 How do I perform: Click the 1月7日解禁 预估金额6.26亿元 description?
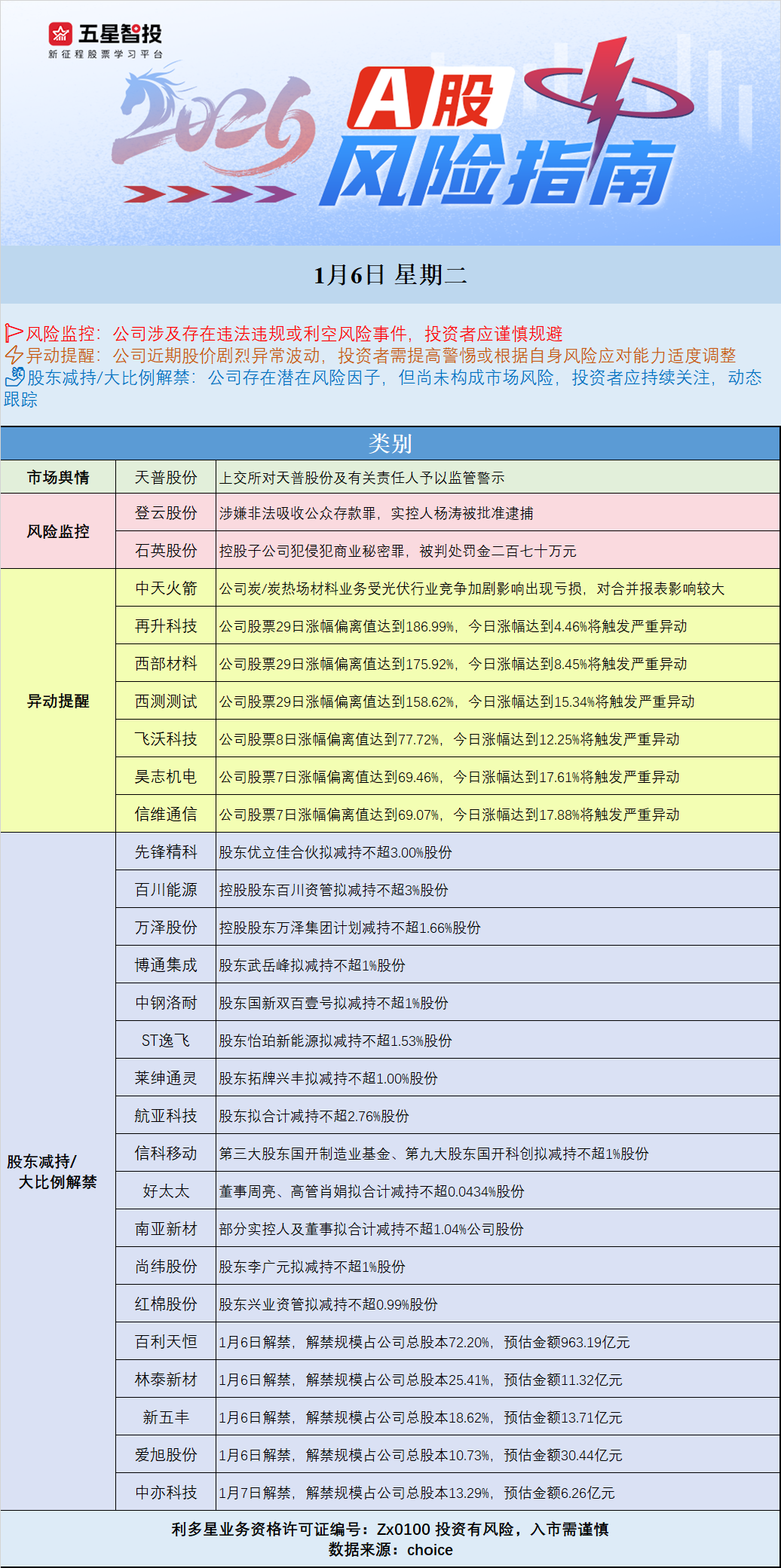coord(417,1493)
